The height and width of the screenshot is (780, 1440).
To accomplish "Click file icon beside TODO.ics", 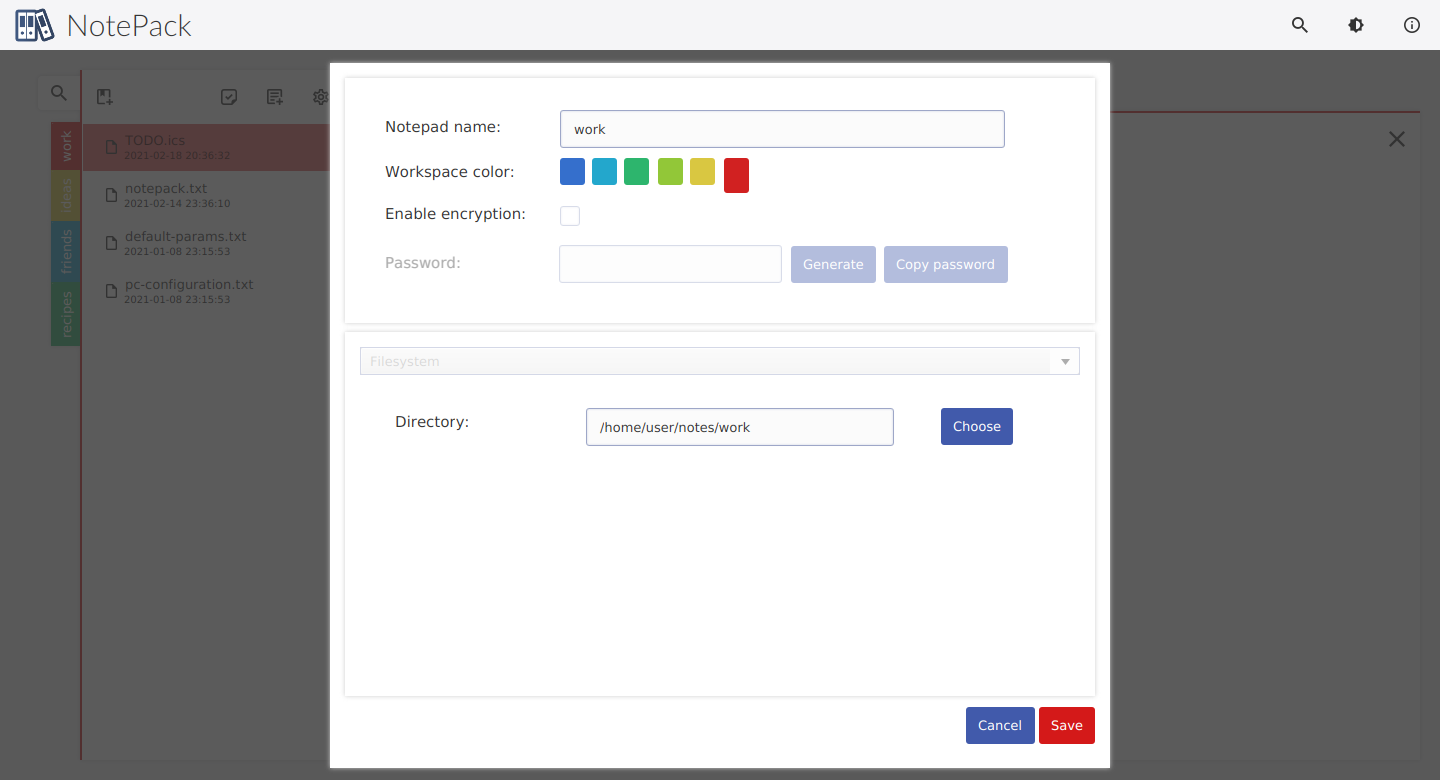I will (x=112, y=147).
